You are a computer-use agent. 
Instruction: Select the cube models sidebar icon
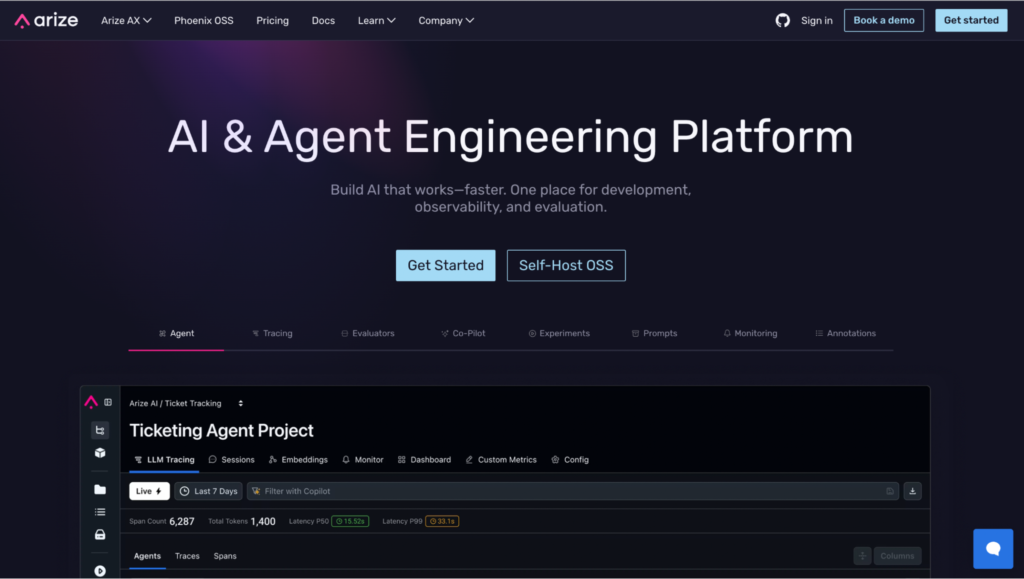pos(100,452)
